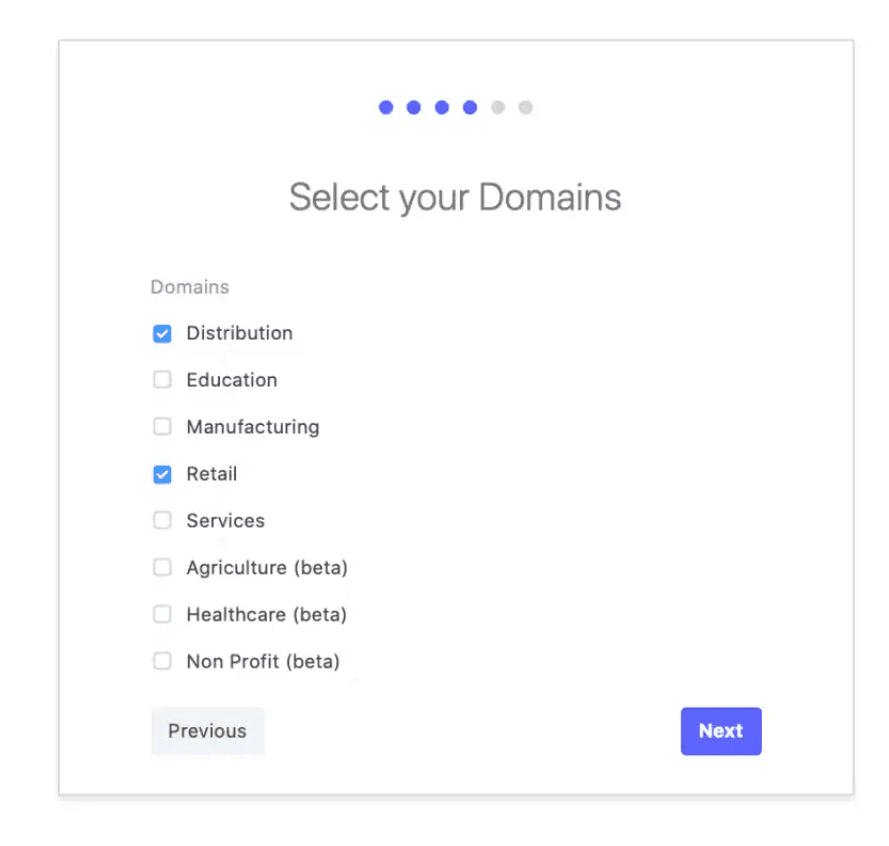The height and width of the screenshot is (846, 889).
Task: Click the "Services" label text
Action: [x=225, y=521]
